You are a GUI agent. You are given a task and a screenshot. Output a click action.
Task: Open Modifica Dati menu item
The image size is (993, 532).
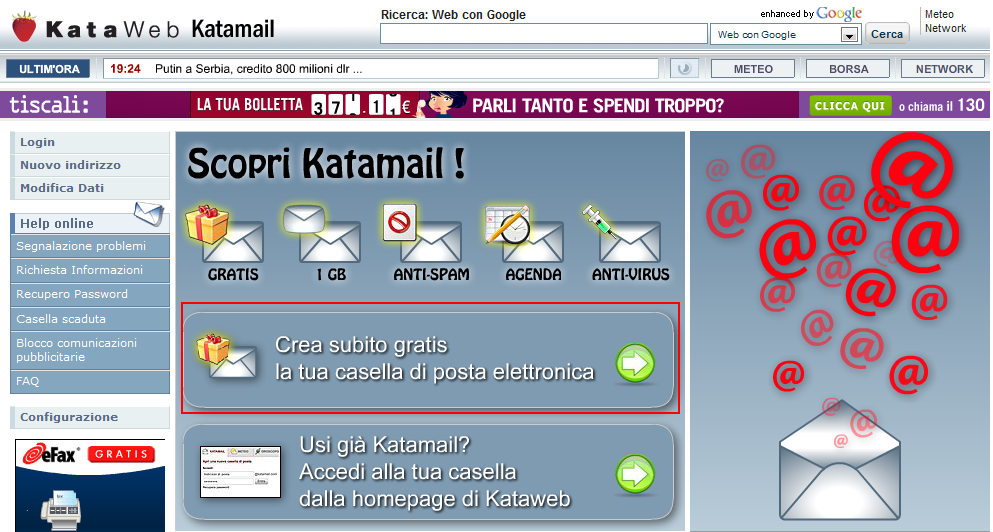[90, 188]
